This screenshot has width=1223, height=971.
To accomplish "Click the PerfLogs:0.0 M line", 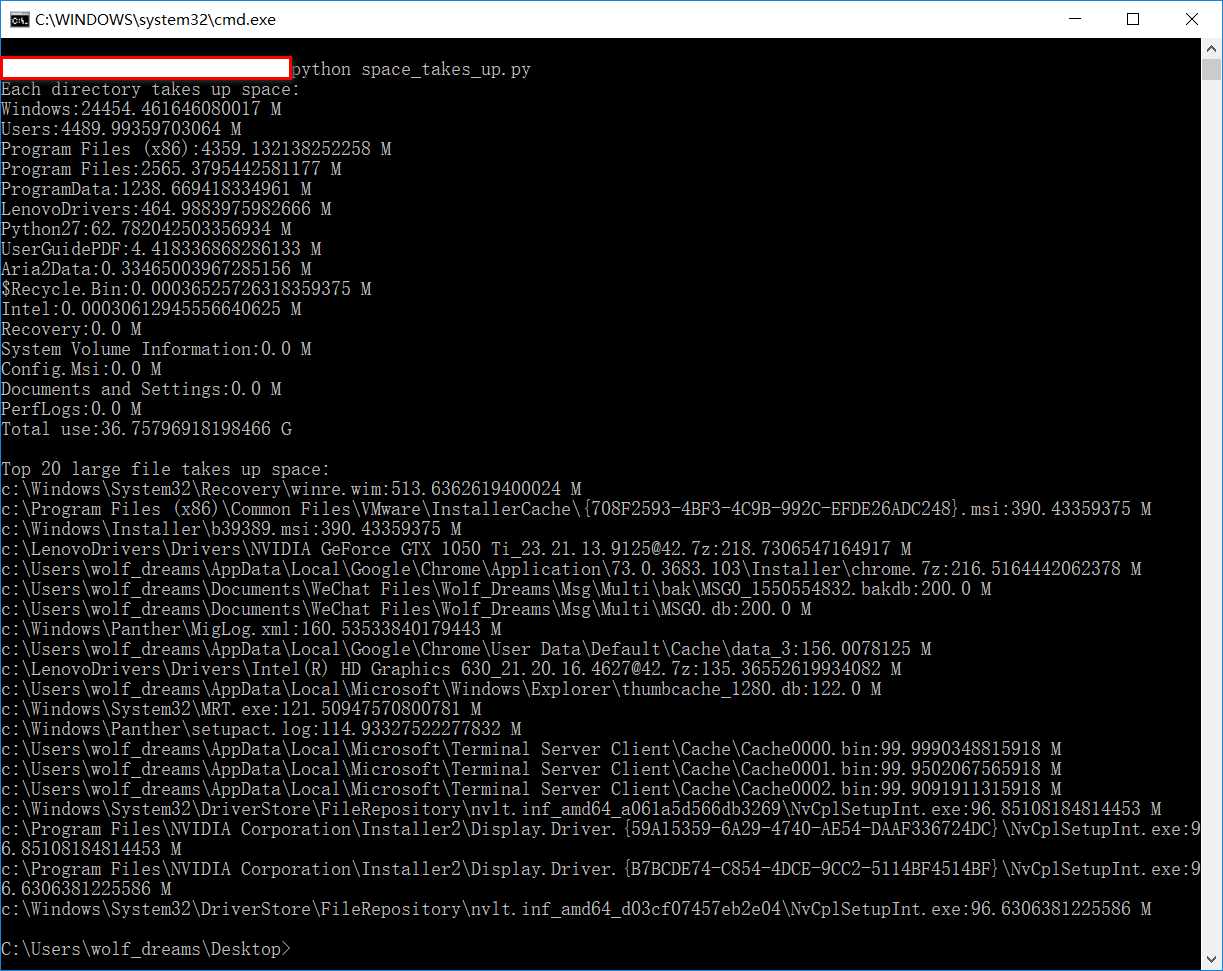I will 71,409.
